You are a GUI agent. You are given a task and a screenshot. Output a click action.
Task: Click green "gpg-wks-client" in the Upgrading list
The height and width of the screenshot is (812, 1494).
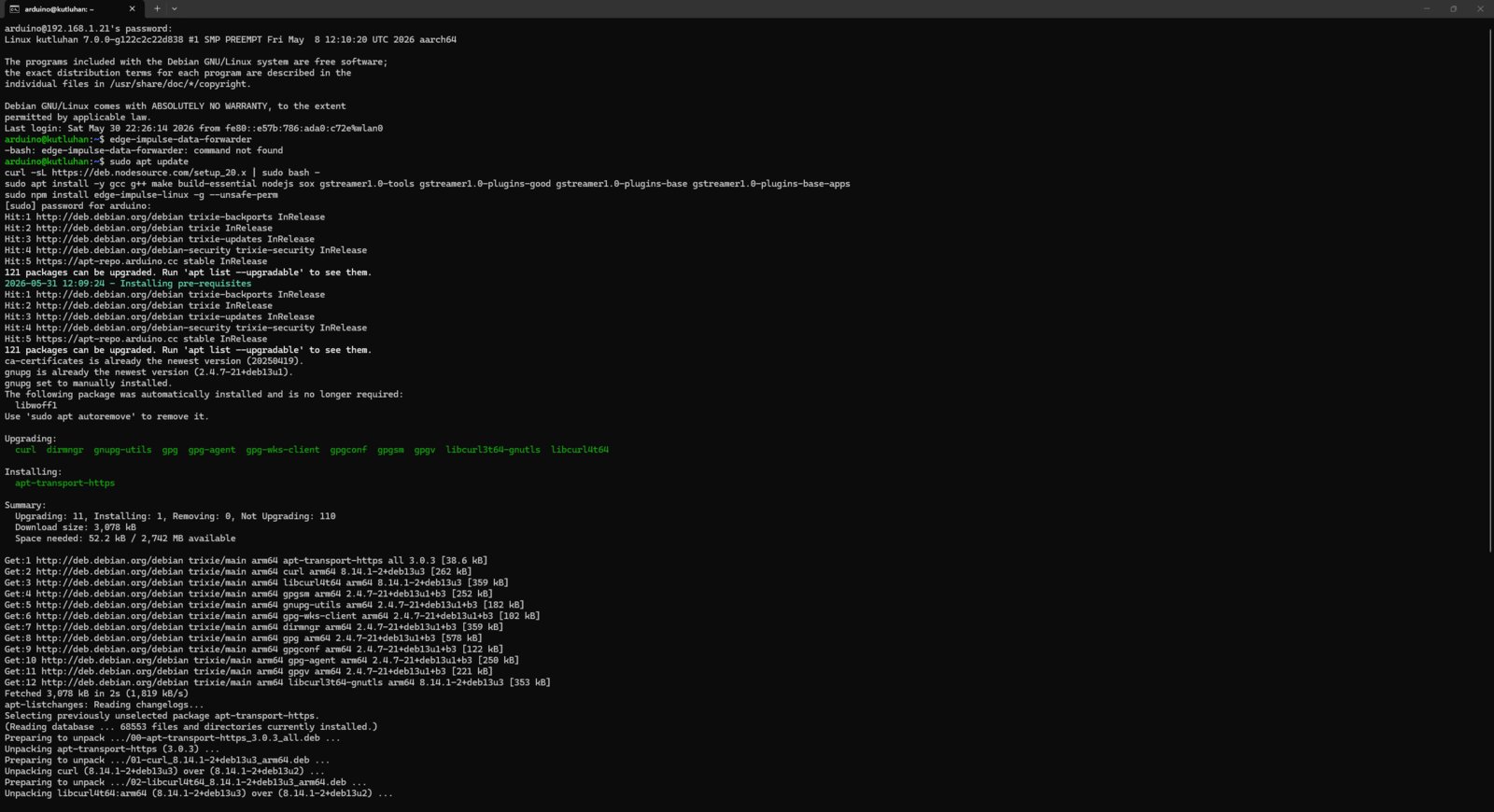[282, 450]
